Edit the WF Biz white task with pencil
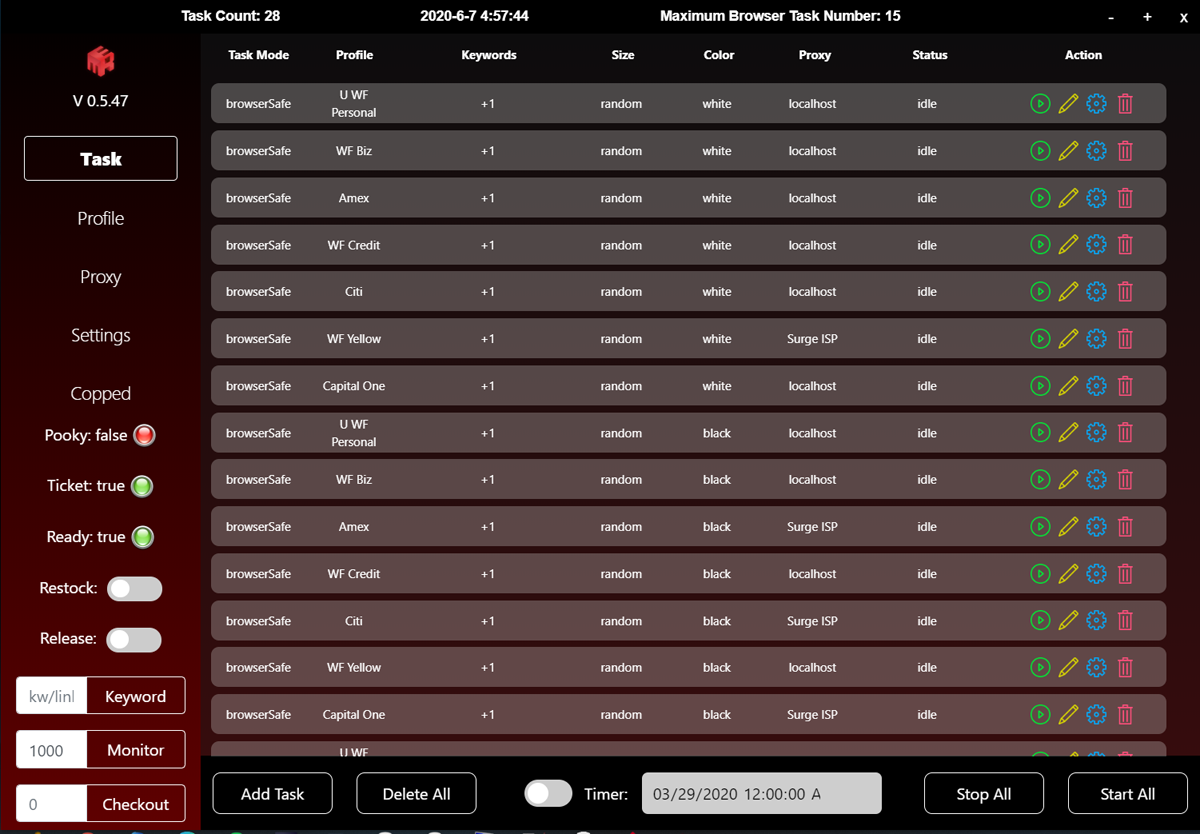The height and width of the screenshot is (834, 1200). [1068, 151]
